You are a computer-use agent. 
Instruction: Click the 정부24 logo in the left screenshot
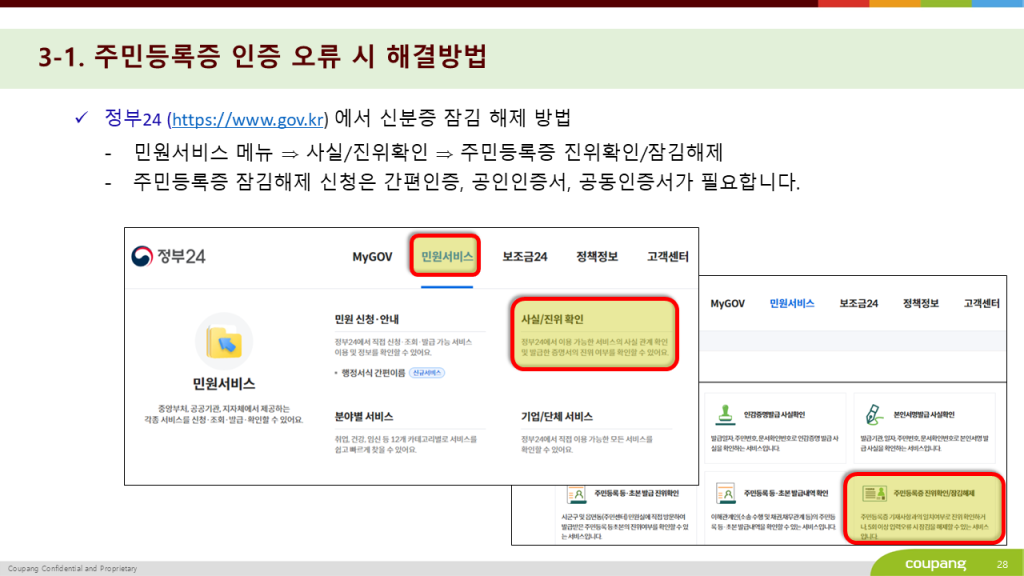coord(169,256)
